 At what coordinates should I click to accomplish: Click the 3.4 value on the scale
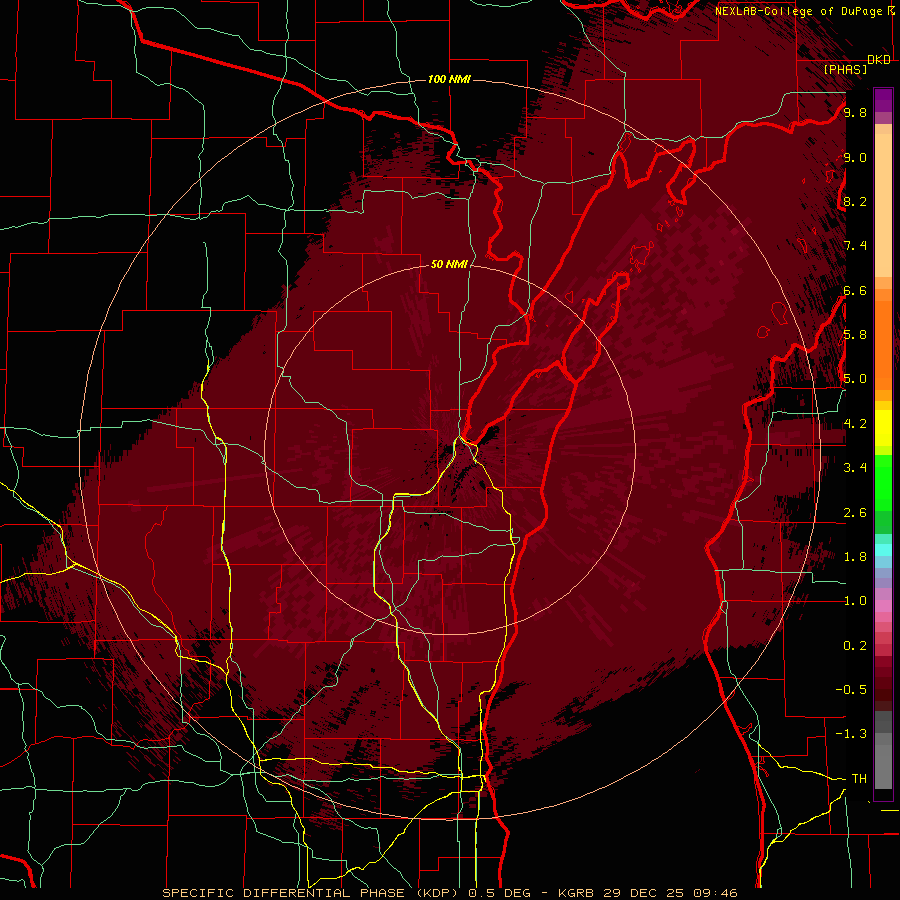pyautogui.click(x=855, y=467)
